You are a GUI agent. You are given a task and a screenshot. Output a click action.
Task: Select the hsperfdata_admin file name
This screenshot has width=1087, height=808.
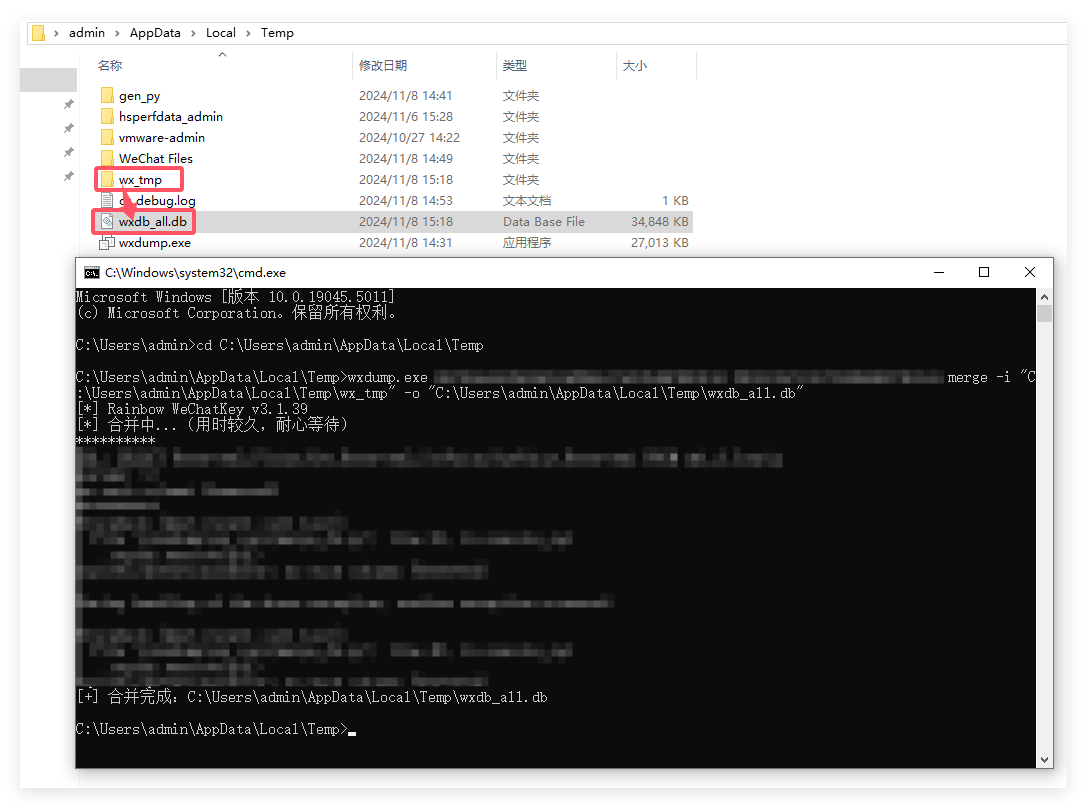(171, 116)
